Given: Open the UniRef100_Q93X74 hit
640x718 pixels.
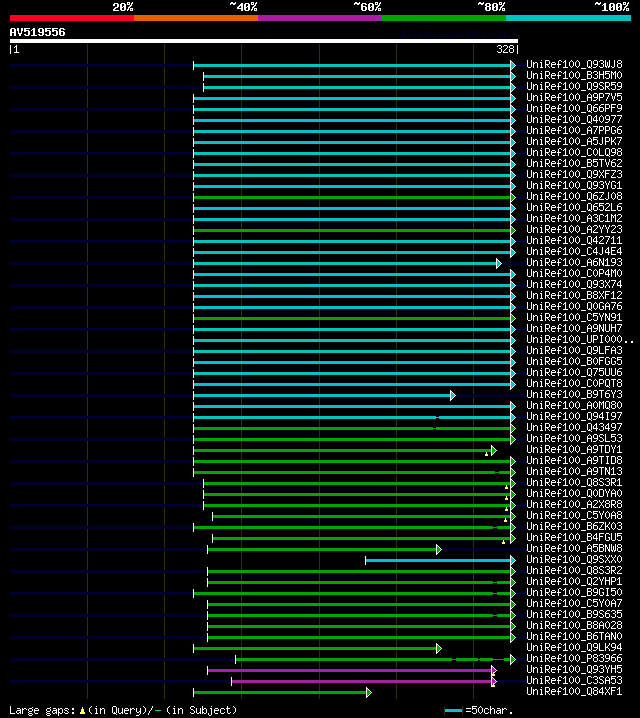Looking at the screenshot, I should [x=574, y=284].
